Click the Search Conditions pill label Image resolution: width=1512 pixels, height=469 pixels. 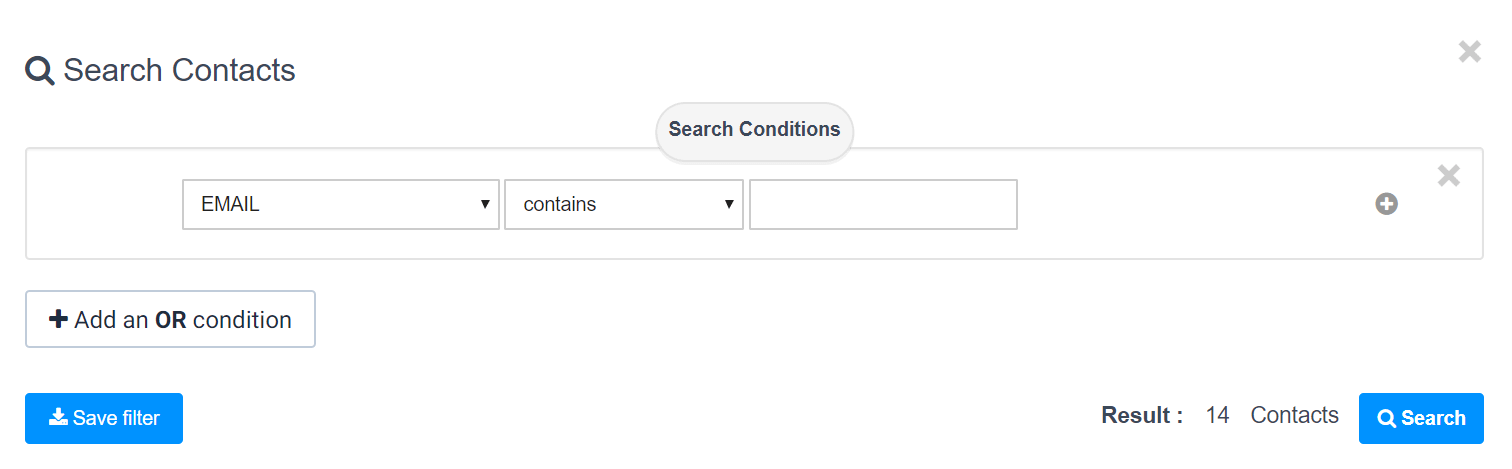coord(754,130)
